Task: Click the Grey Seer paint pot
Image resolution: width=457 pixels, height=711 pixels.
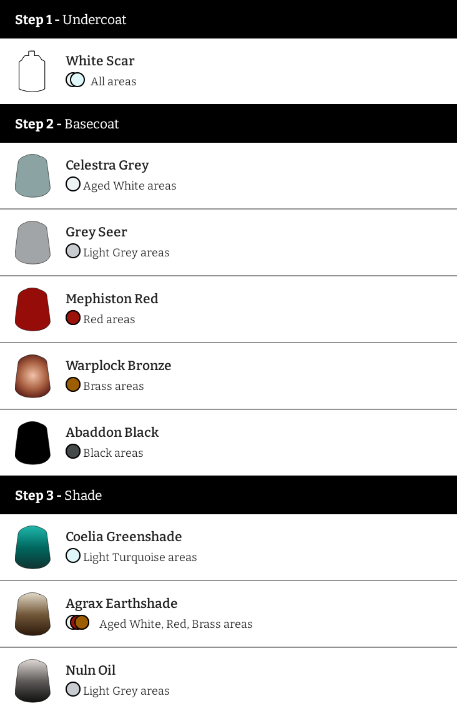Action: [33, 242]
